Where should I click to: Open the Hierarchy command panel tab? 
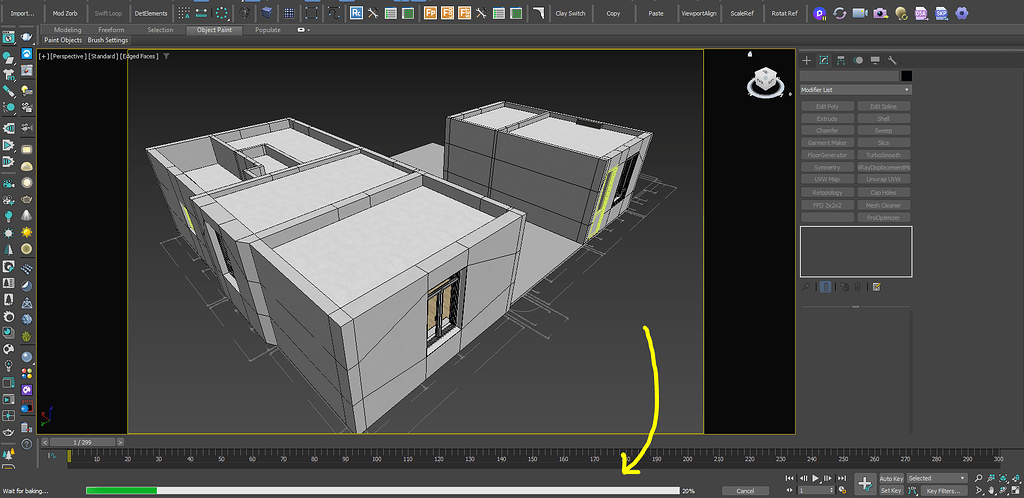(x=841, y=60)
